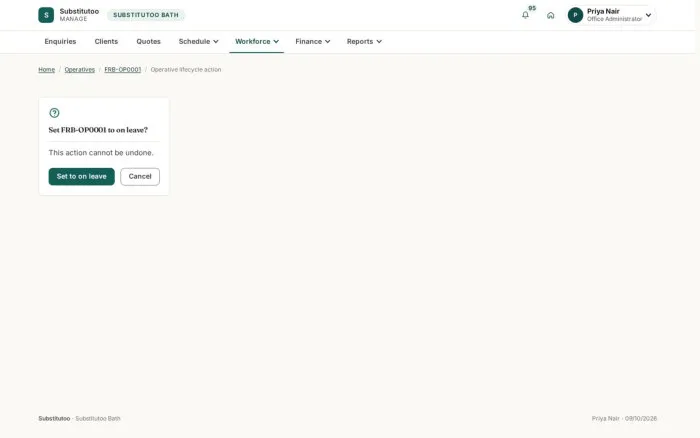Open the Enquiries tab
The height and width of the screenshot is (438, 700).
click(60, 42)
